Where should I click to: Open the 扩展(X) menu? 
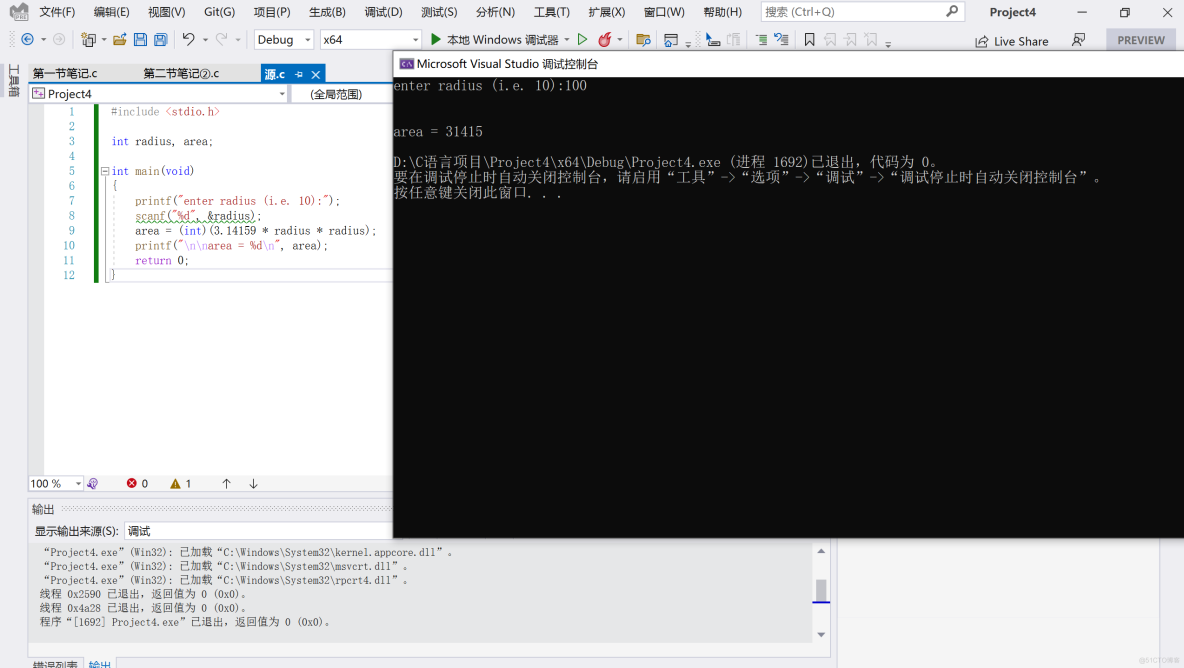(x=606, y=12)
